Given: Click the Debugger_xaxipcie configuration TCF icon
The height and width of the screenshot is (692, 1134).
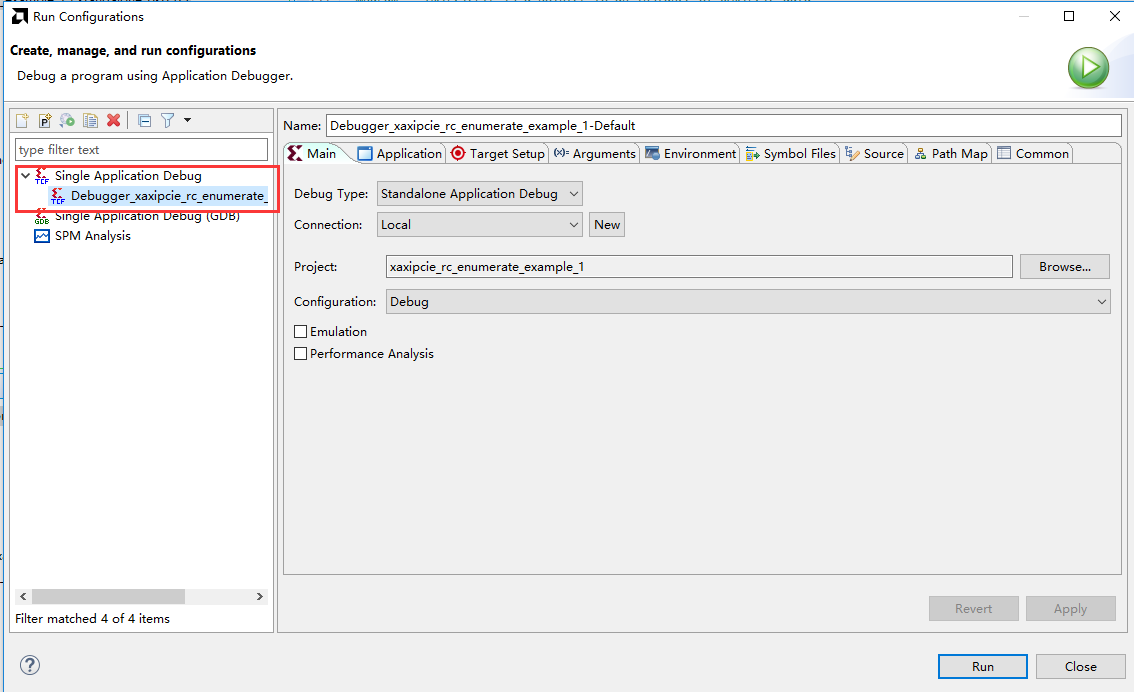Looking at the screenshot, I should pyautogui.click(x=58, y=196).
